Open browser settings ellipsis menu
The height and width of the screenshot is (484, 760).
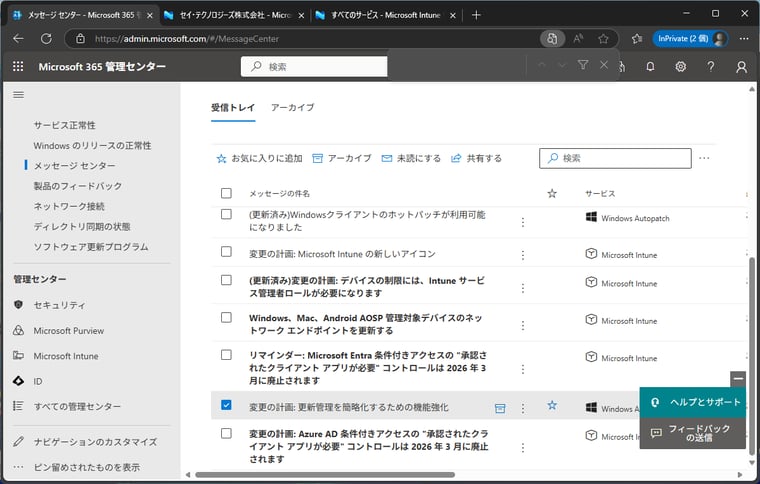coord(744,39)
